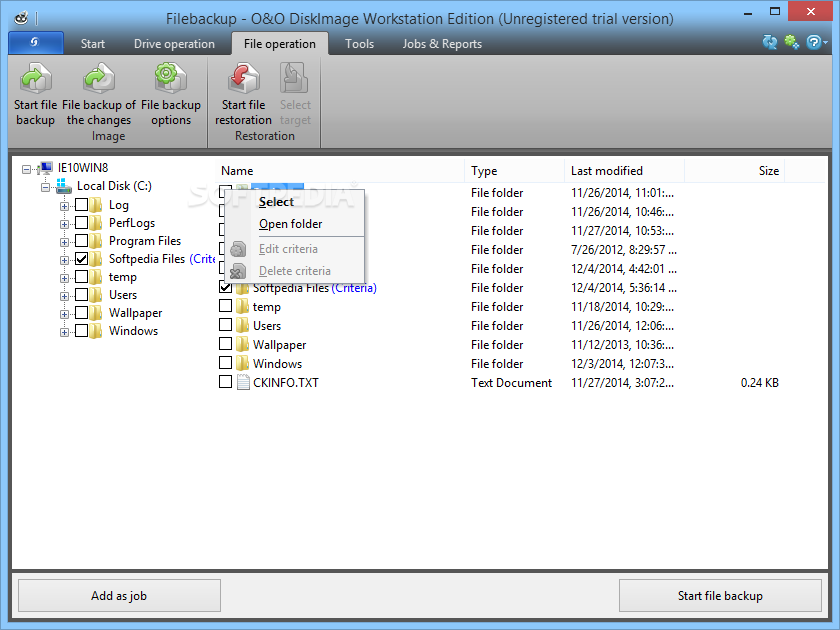Click the blue application menu button

(x=35, y=42)
